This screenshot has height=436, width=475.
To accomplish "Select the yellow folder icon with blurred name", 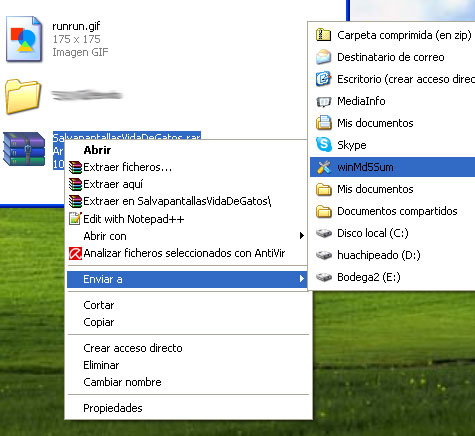I will (x=23, y=96).
